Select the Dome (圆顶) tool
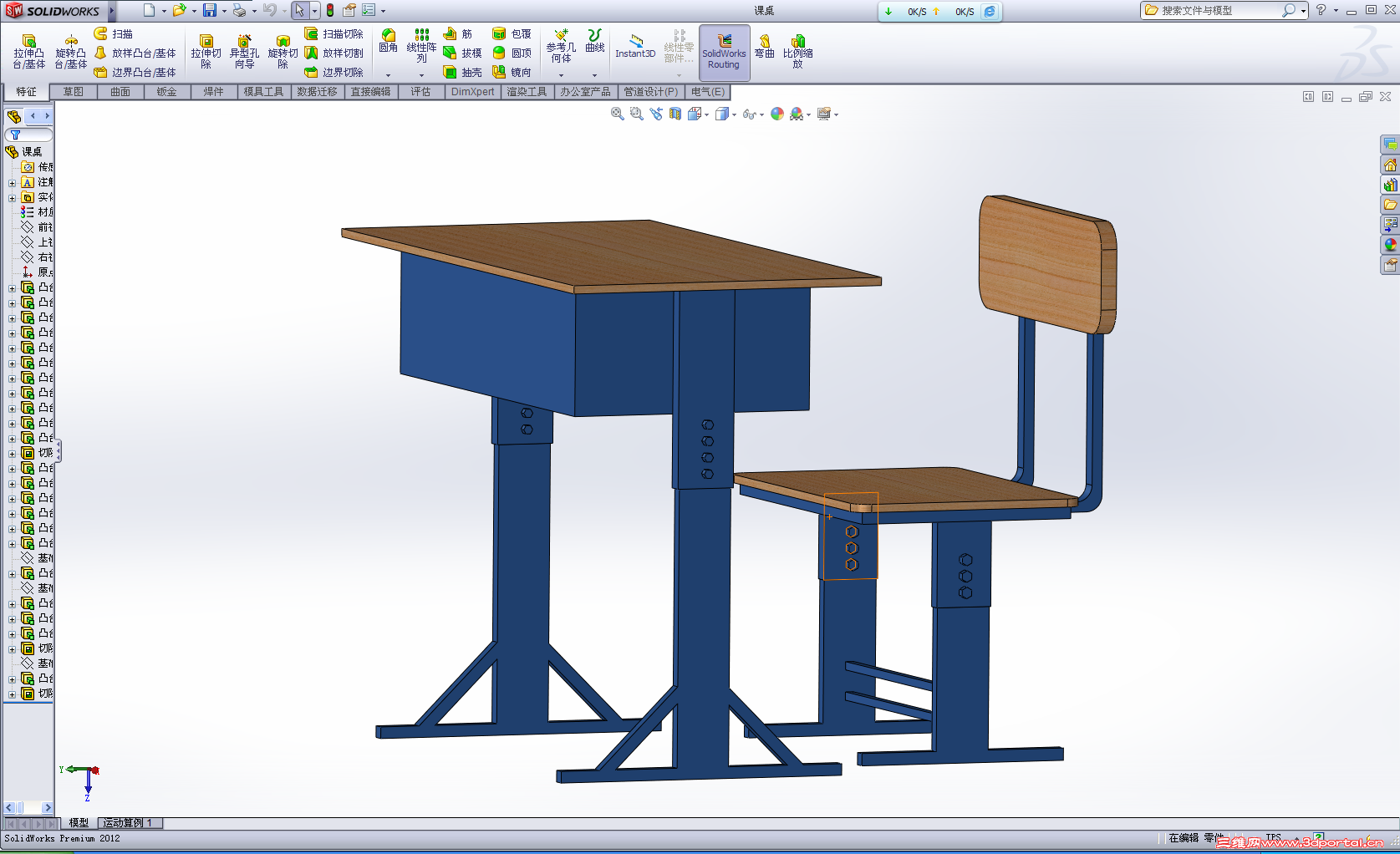 [512, 53]
